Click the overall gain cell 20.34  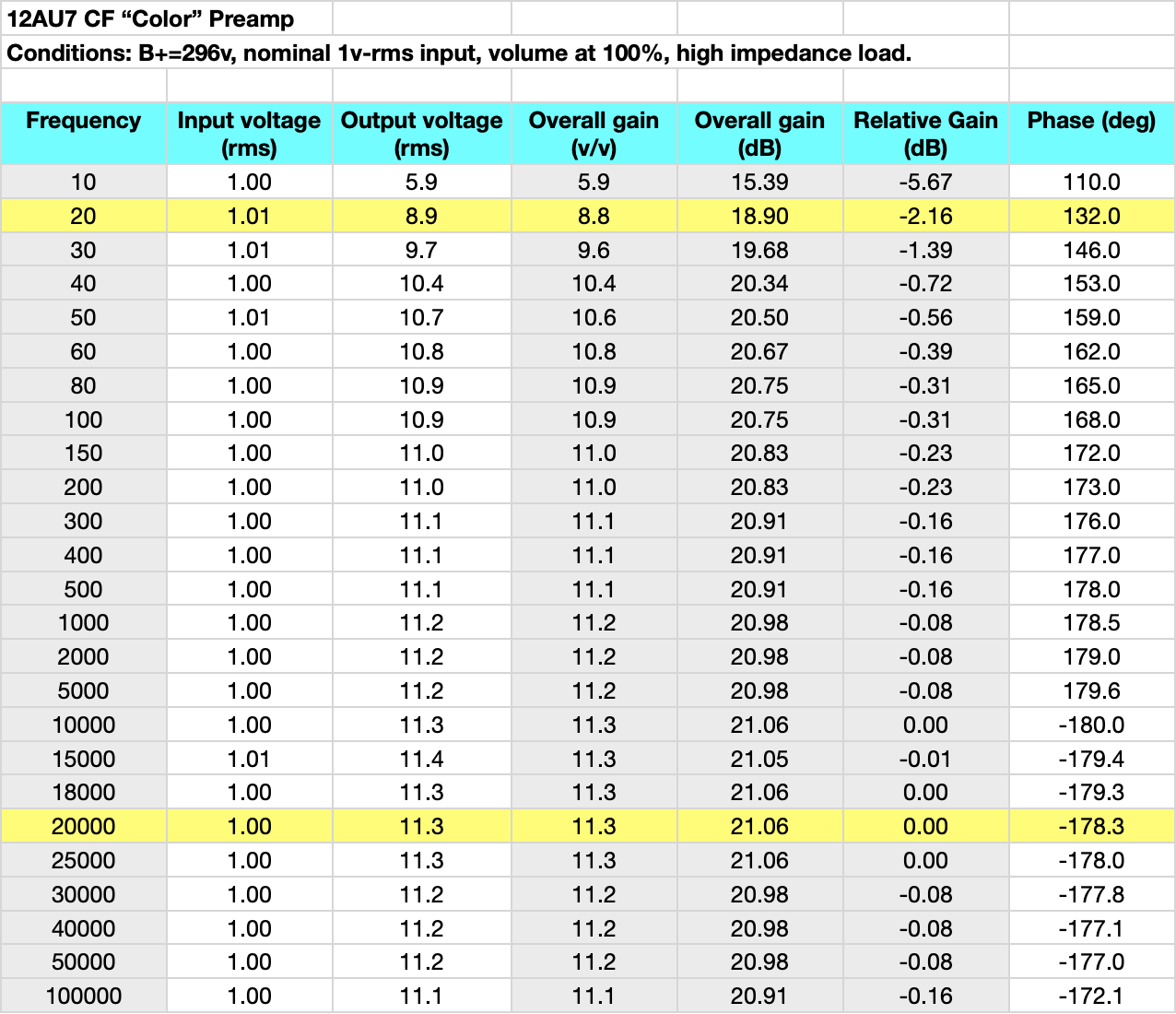[759, 284]
